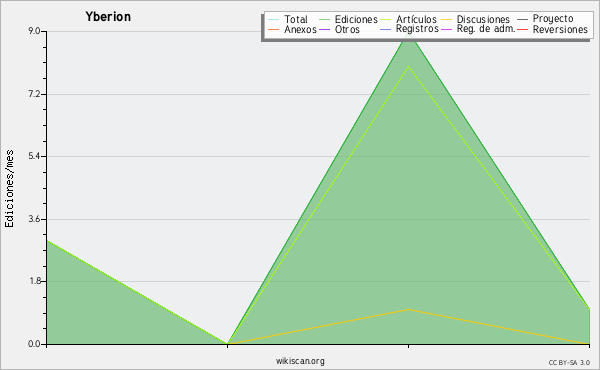This screenshot has width=600, height=370.
Task: Click the light blue Total line swatch
Action: (x=274, y=20)
